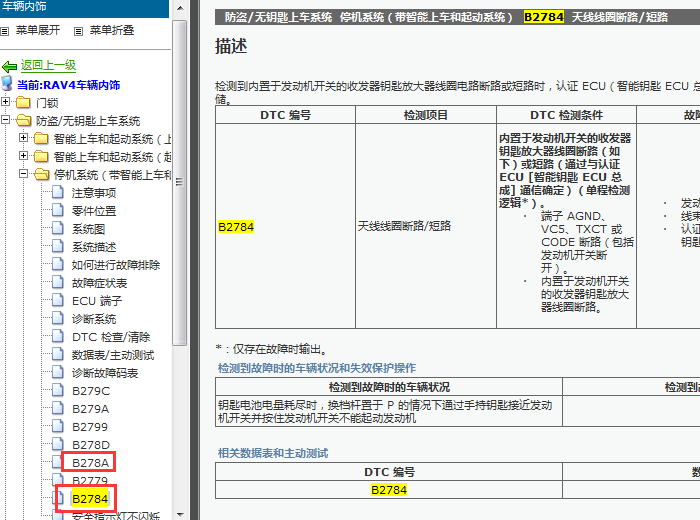Click the page icon beside 如何进行故障排除

(x=58, y=264)
